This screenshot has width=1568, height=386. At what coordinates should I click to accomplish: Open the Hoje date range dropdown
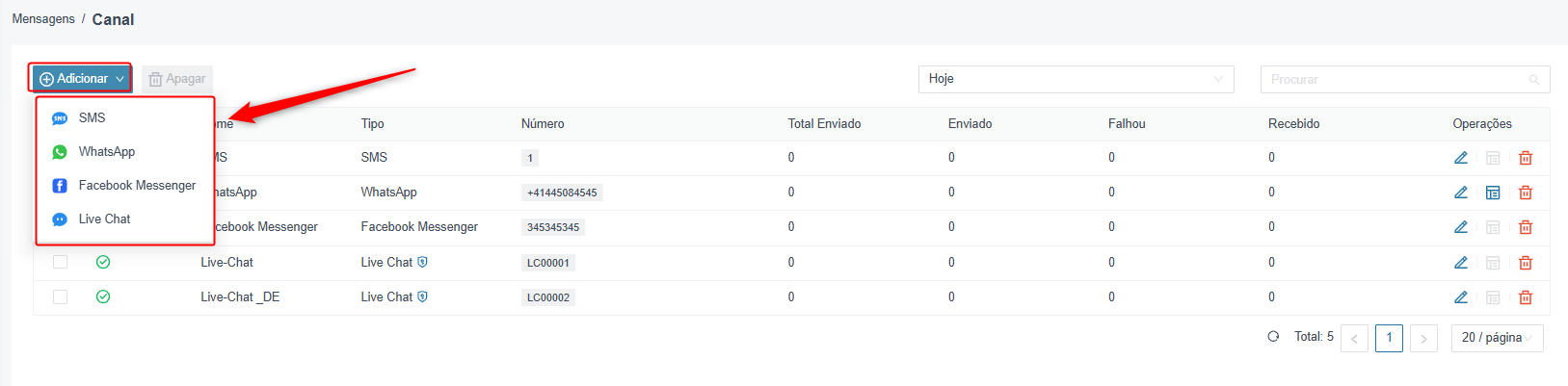tap(1076, 79)
